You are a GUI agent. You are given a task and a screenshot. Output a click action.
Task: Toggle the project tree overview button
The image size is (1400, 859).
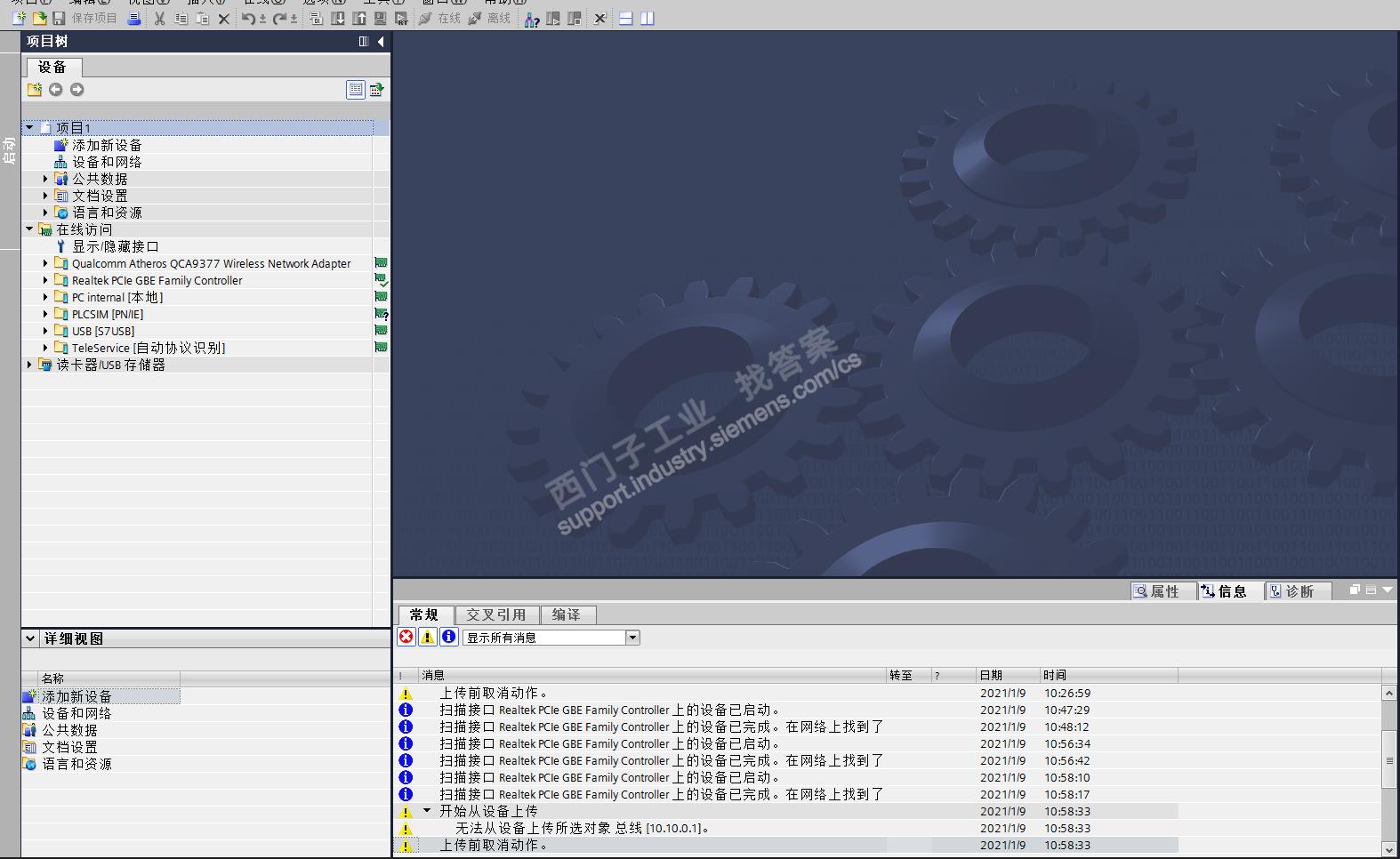coord(356,89)
